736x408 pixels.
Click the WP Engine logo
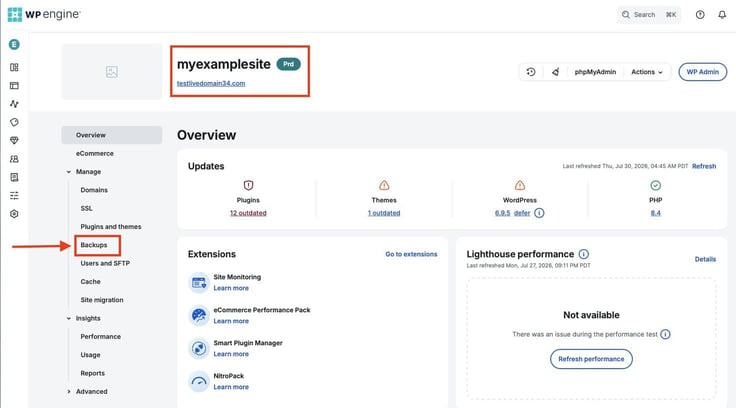(44, 15)
